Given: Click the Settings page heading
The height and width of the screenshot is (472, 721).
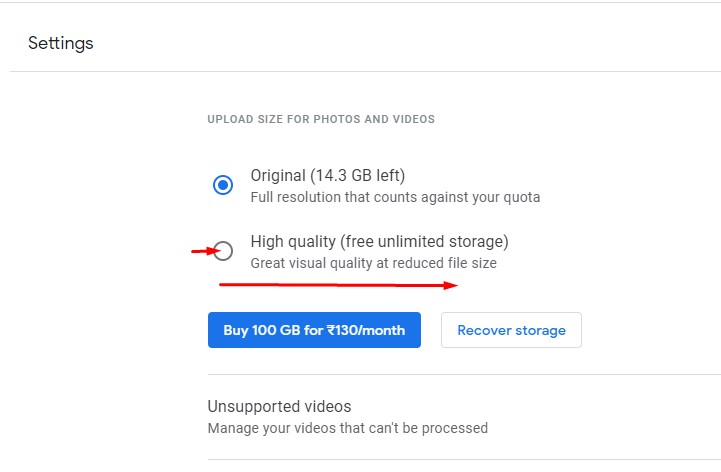Looking at the screenshot, I should click(61, 43).
